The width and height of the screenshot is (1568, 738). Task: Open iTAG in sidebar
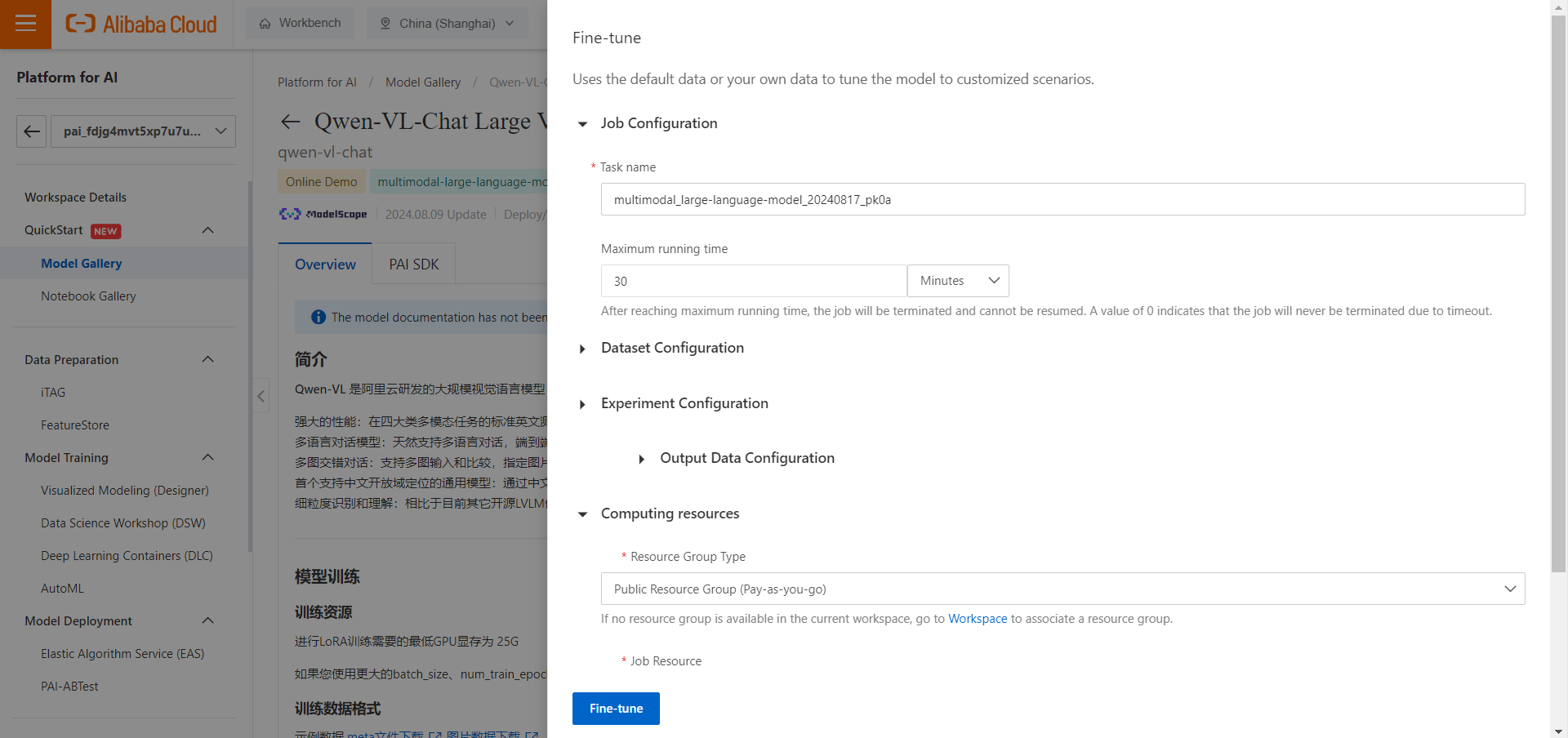(53, 393)
